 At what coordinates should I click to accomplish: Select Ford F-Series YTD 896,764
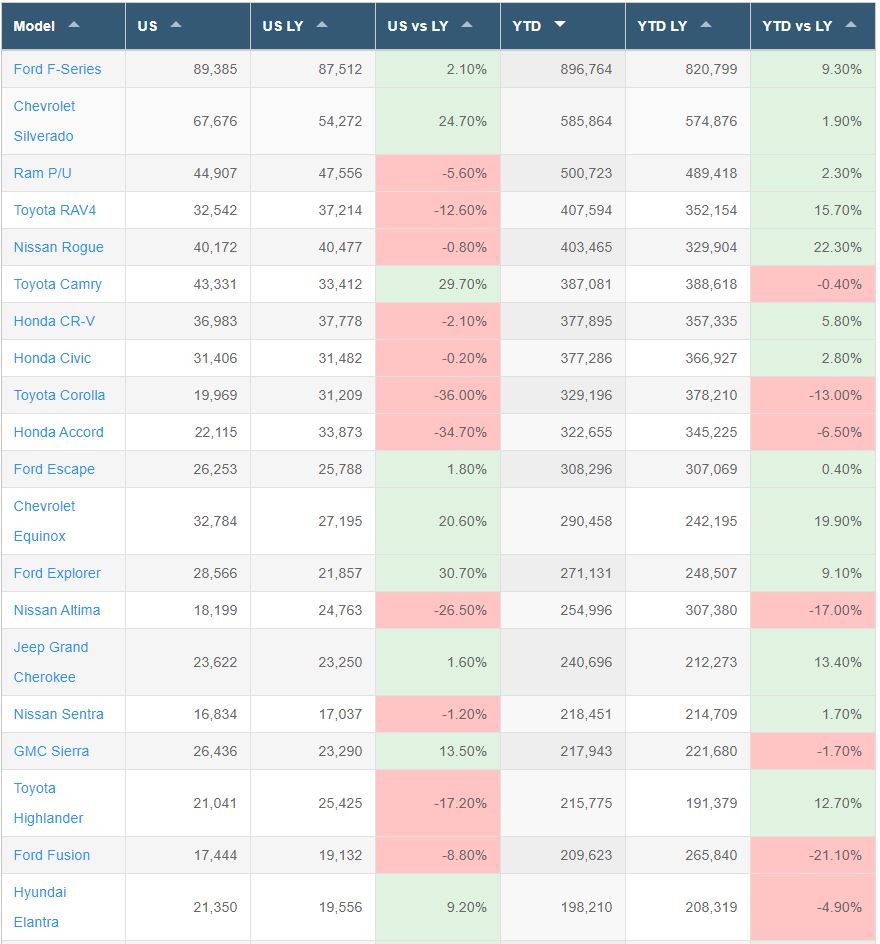click(x=586, y=69)
